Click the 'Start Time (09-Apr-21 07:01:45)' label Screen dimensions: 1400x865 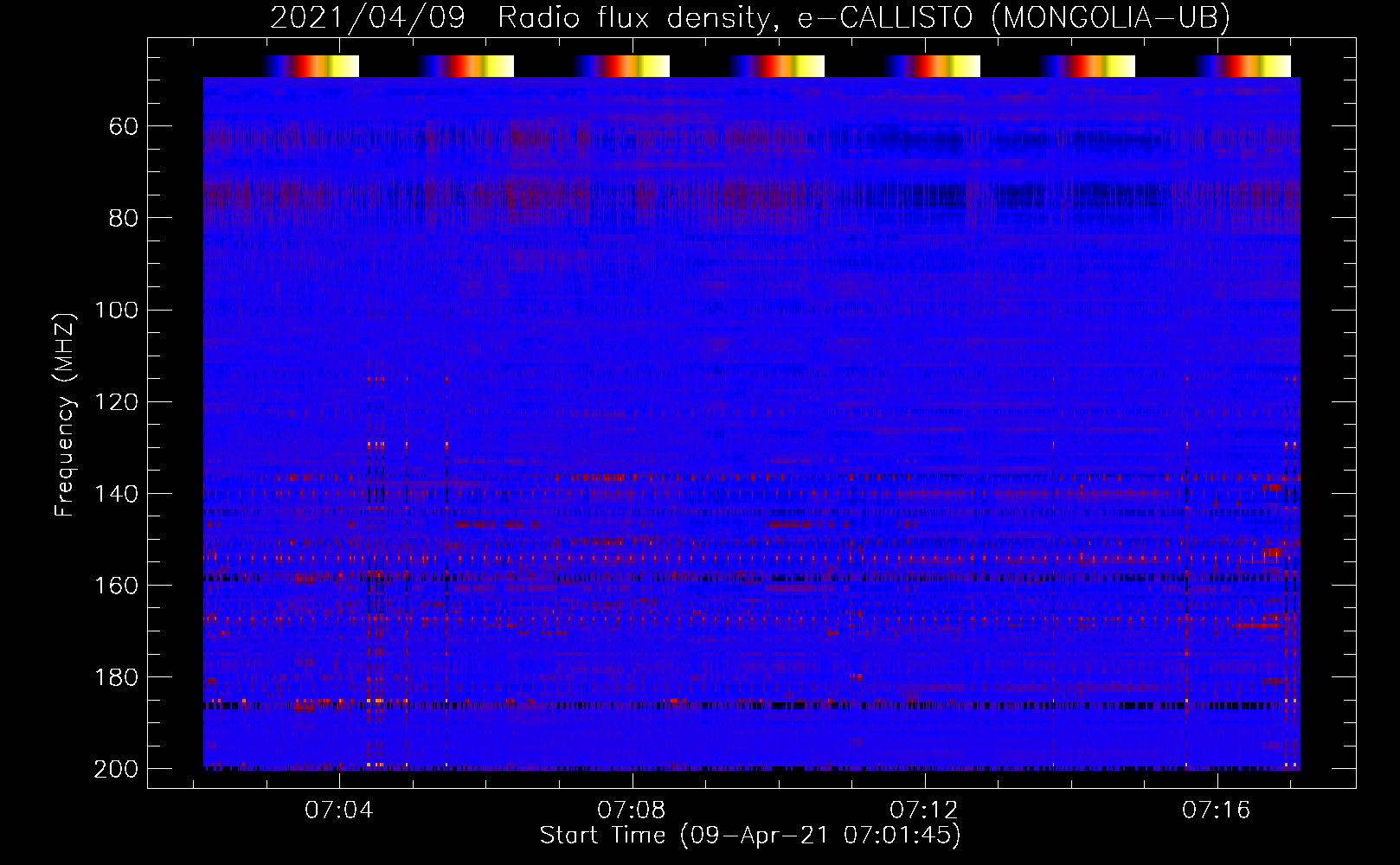tap(750, 836)
